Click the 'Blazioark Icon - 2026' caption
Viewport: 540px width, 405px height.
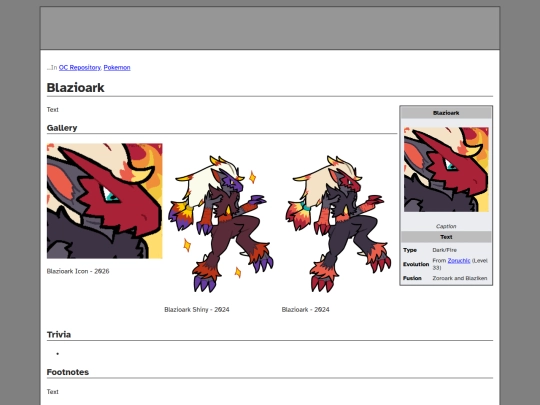click(x=78, y=271)
